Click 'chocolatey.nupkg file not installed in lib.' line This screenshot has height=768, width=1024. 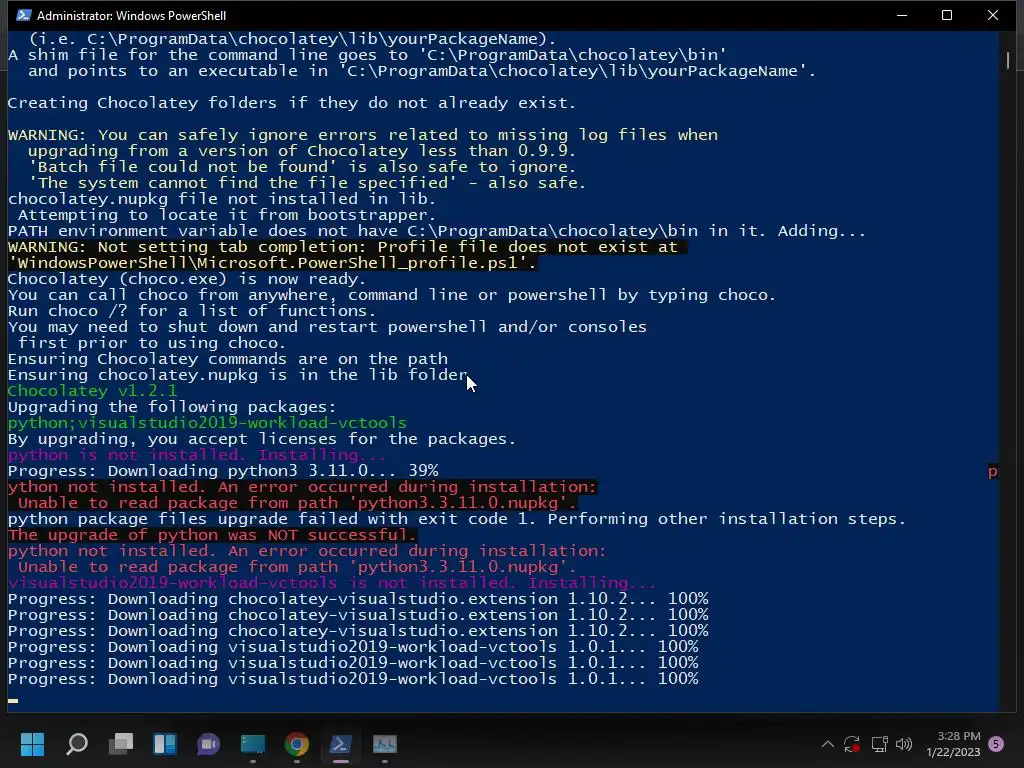point(221,199)
